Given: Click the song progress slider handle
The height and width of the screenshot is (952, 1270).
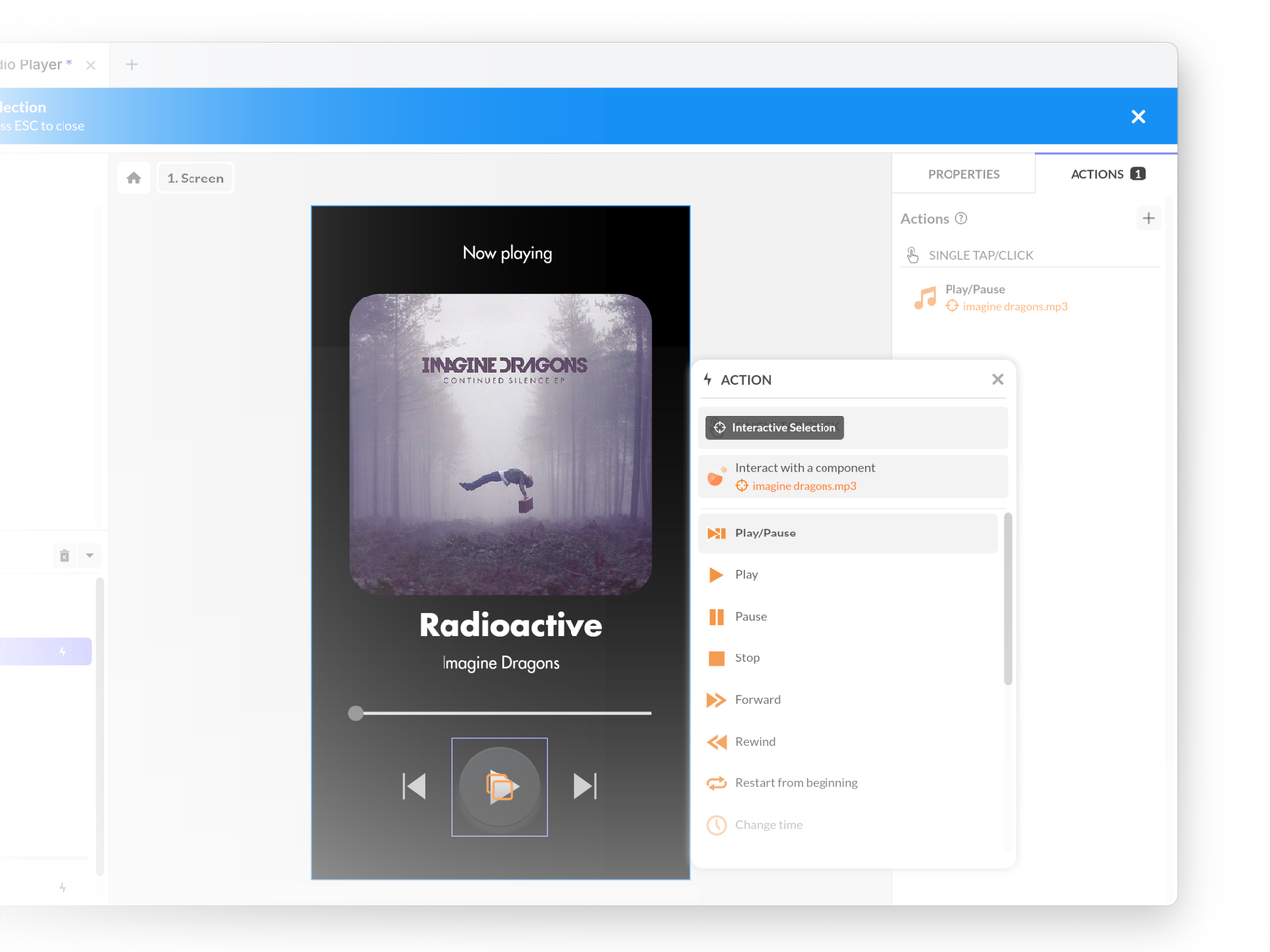Looking at the screenshot, I should coord(355,712).
